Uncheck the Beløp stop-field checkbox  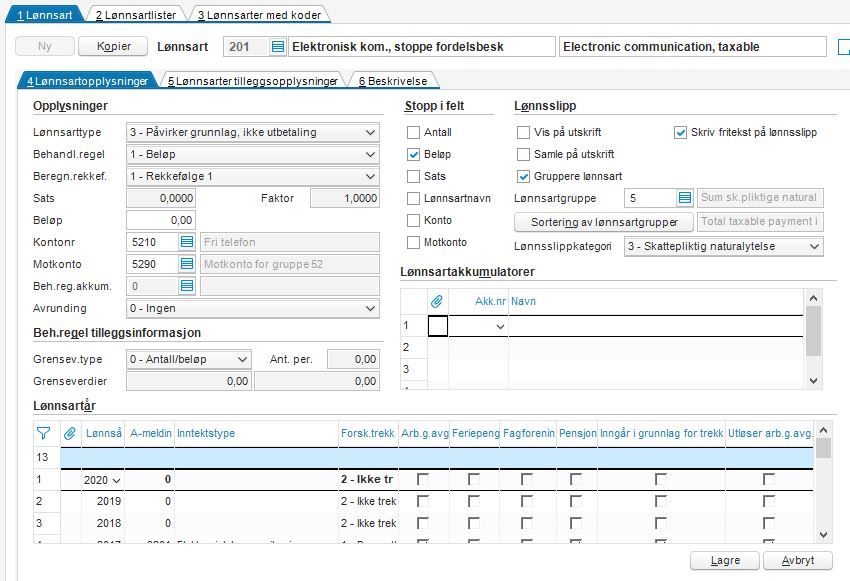(414, 154)
